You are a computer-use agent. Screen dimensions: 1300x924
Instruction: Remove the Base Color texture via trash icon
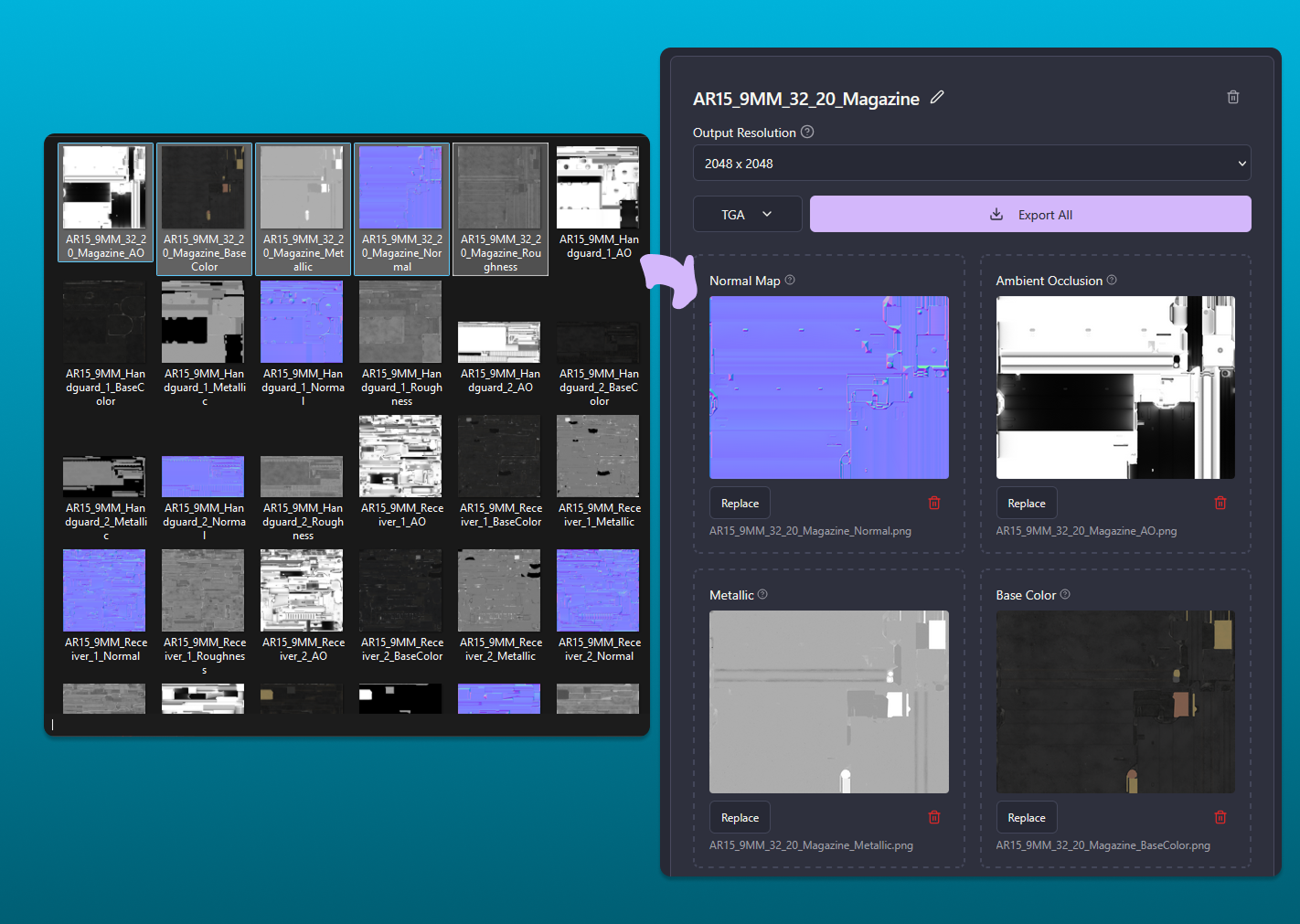[x=1220, y=817]
